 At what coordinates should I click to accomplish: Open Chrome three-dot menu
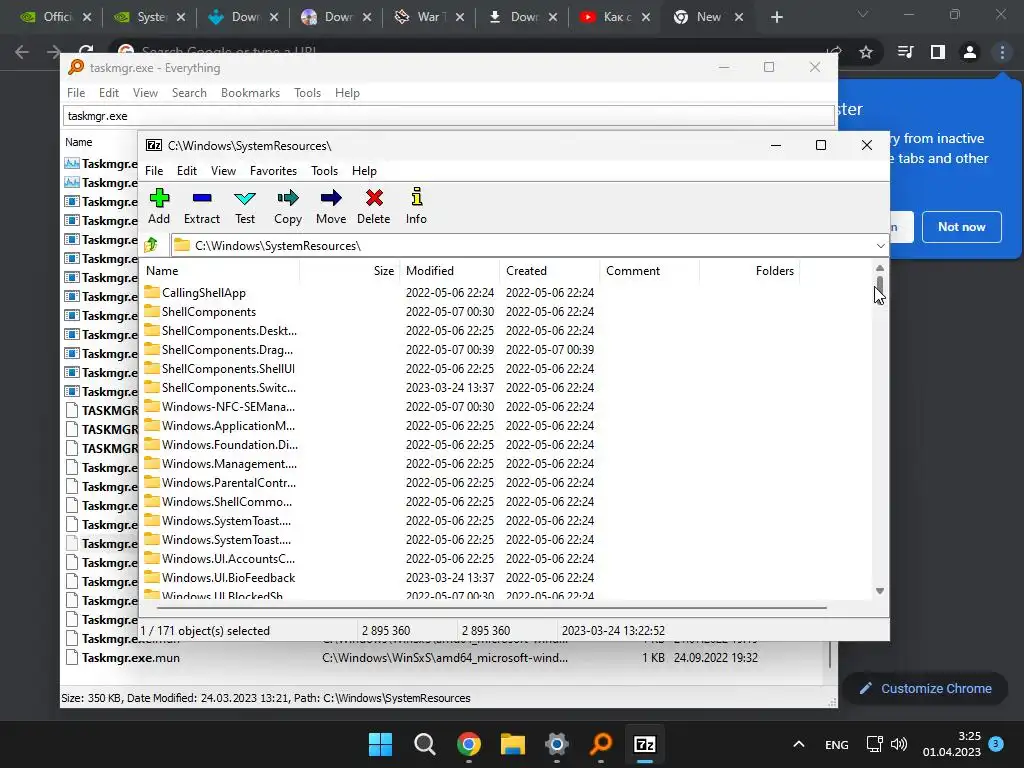tap(1002, 52)
